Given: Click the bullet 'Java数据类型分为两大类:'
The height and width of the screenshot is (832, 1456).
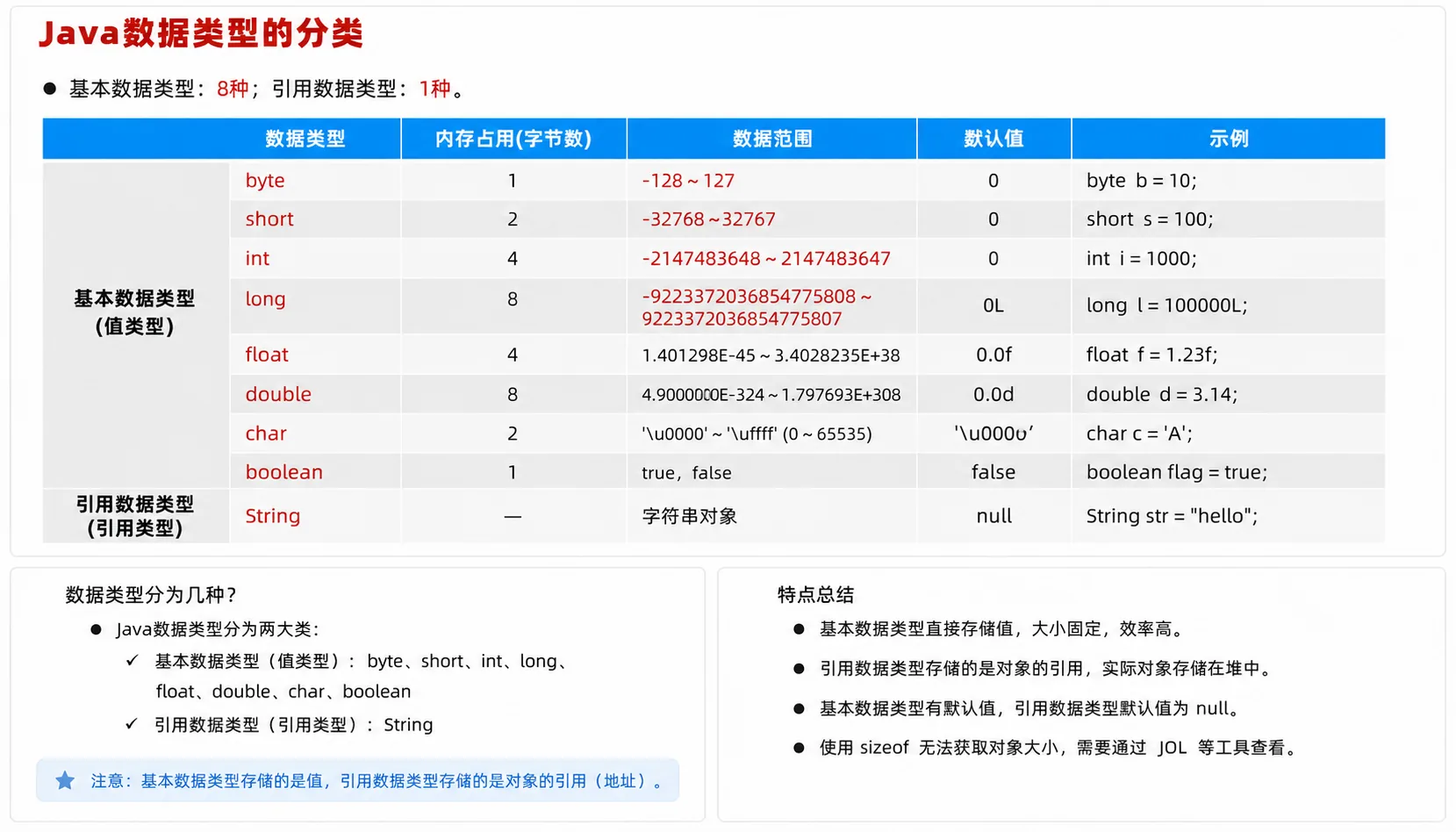Looking at the screenshot, I should point(218,629).
